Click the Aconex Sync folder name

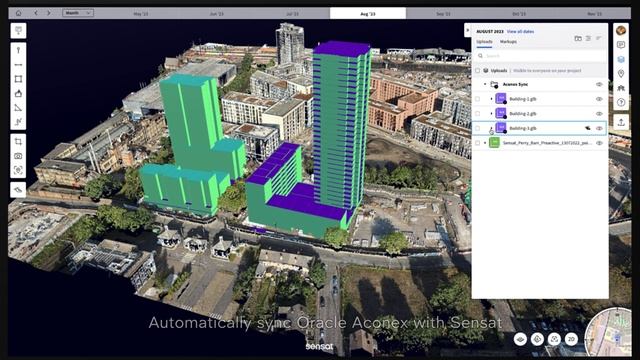pos(515,84)
